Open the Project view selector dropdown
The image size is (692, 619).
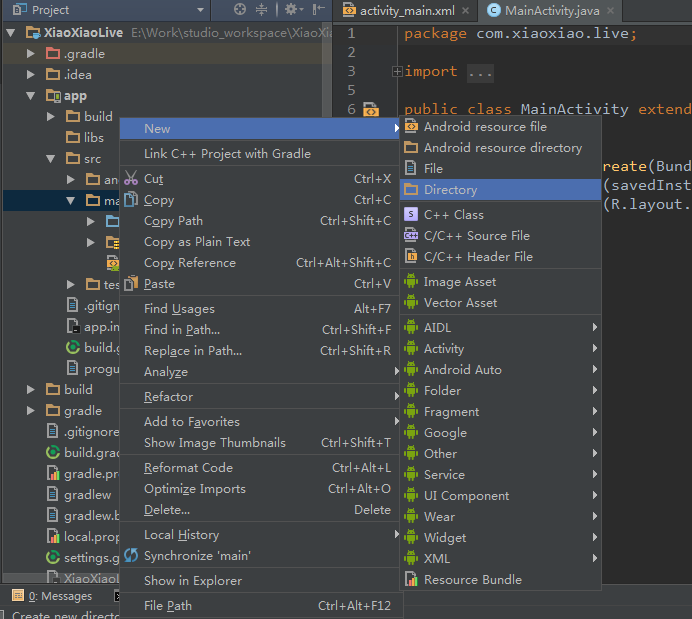[200, 10]
